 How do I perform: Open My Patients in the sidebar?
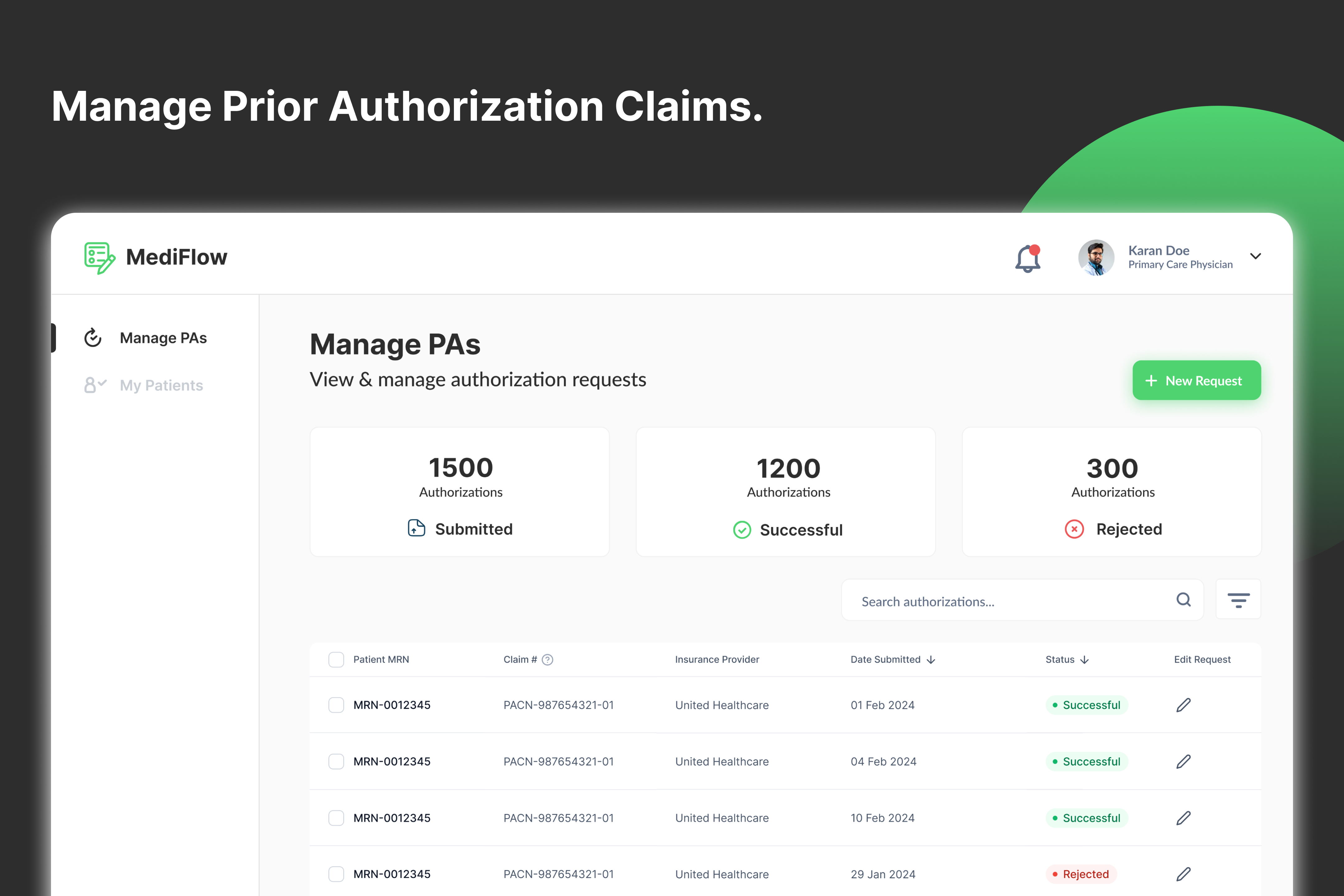coord(161,385)
